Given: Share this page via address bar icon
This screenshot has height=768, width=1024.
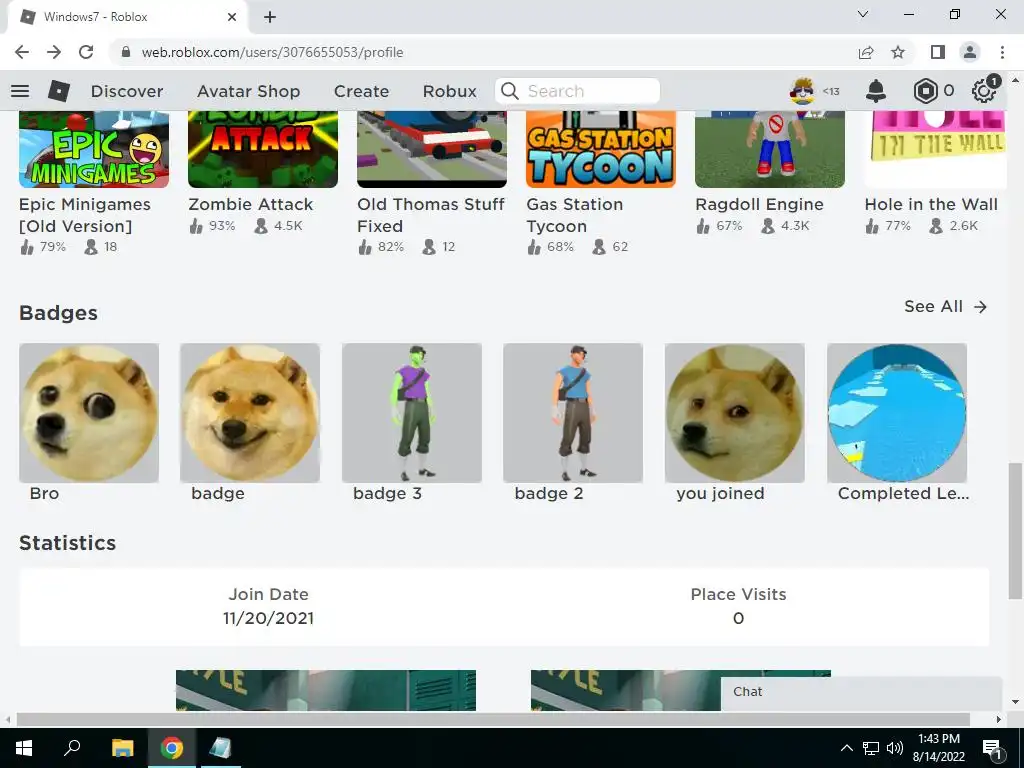Looking at the screenshot, I should click(866, 52).
